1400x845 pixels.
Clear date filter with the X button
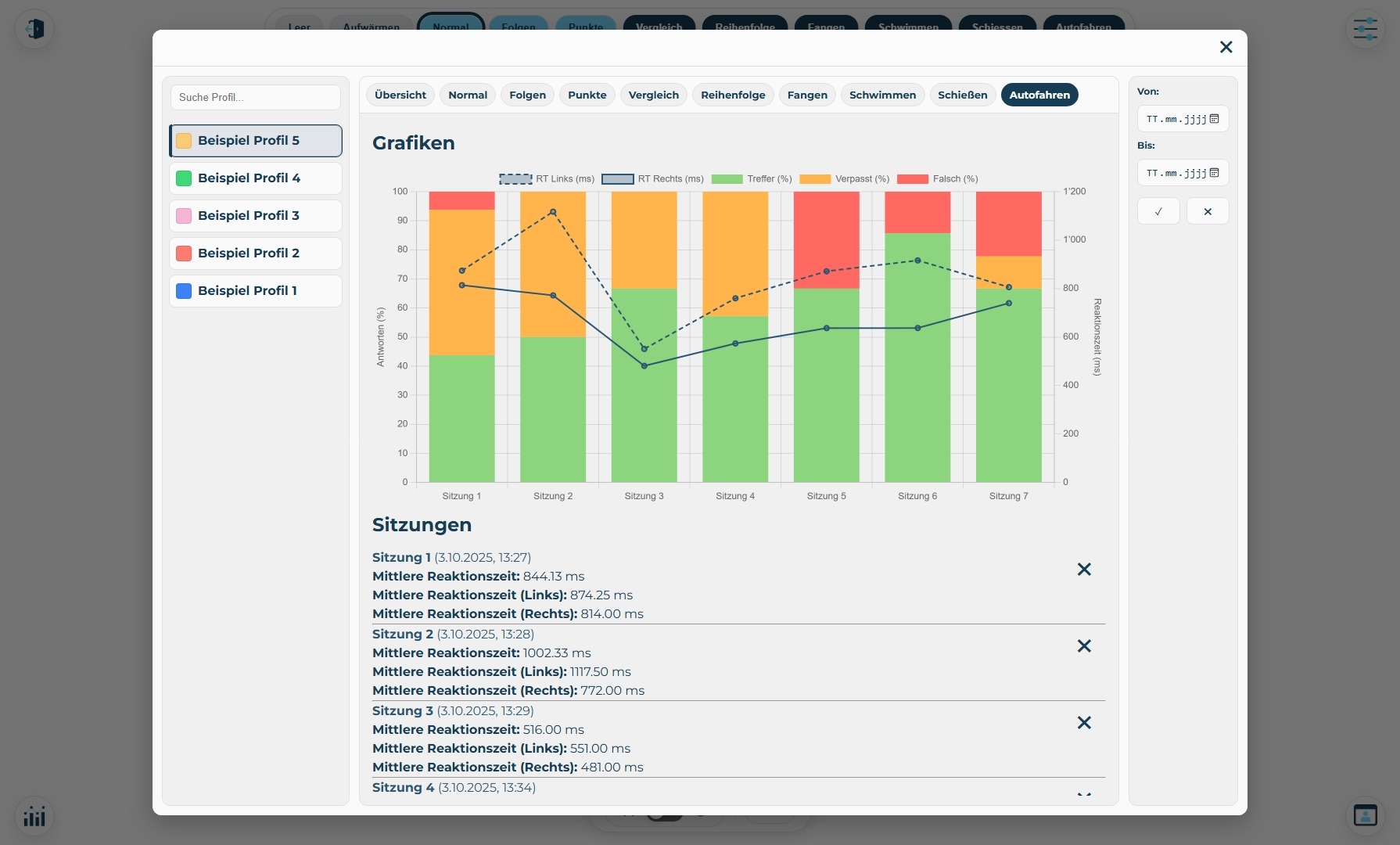pyautogui.click(x=1208, y=211)
